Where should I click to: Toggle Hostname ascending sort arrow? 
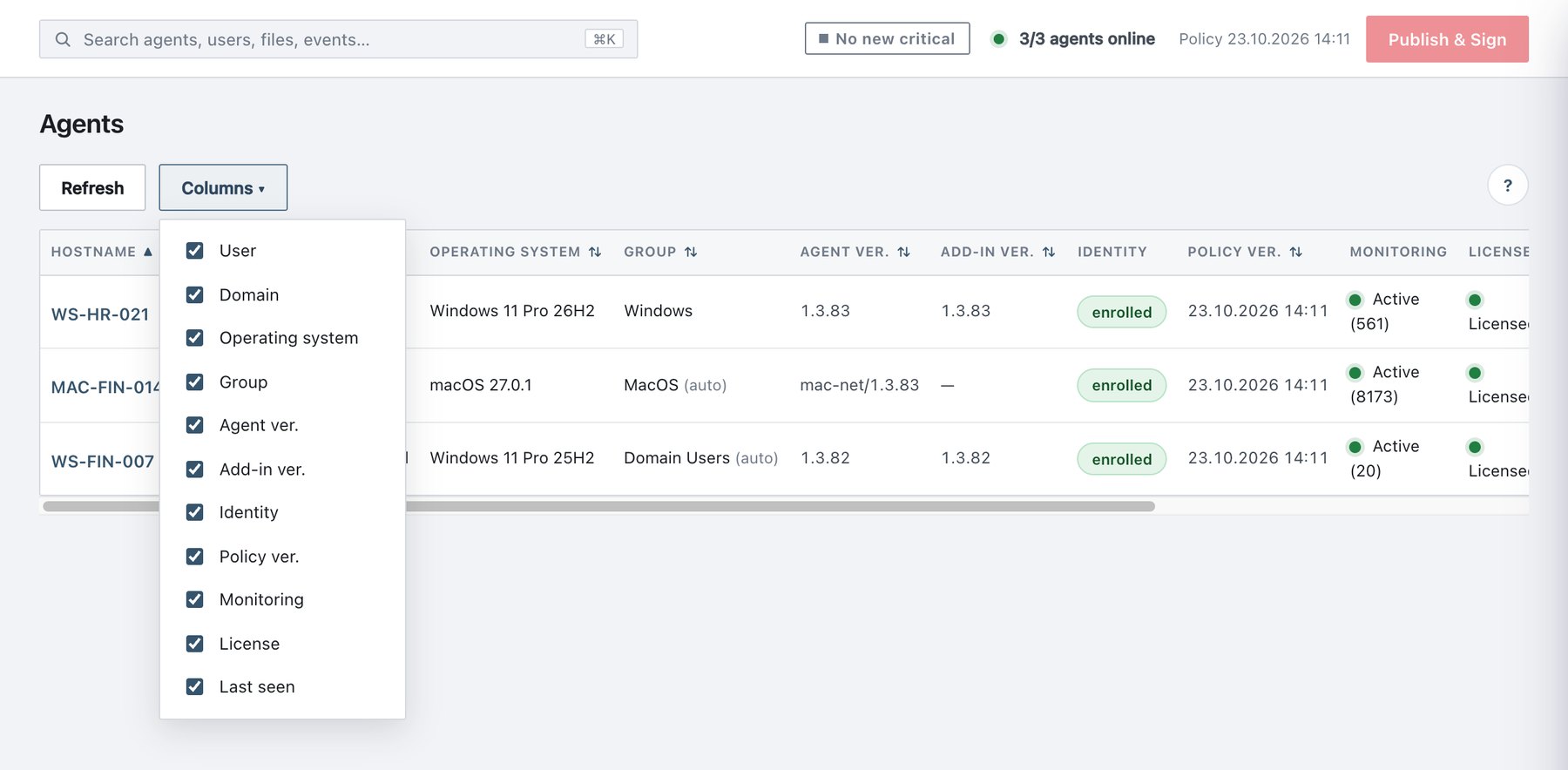(x=148, y=252)
